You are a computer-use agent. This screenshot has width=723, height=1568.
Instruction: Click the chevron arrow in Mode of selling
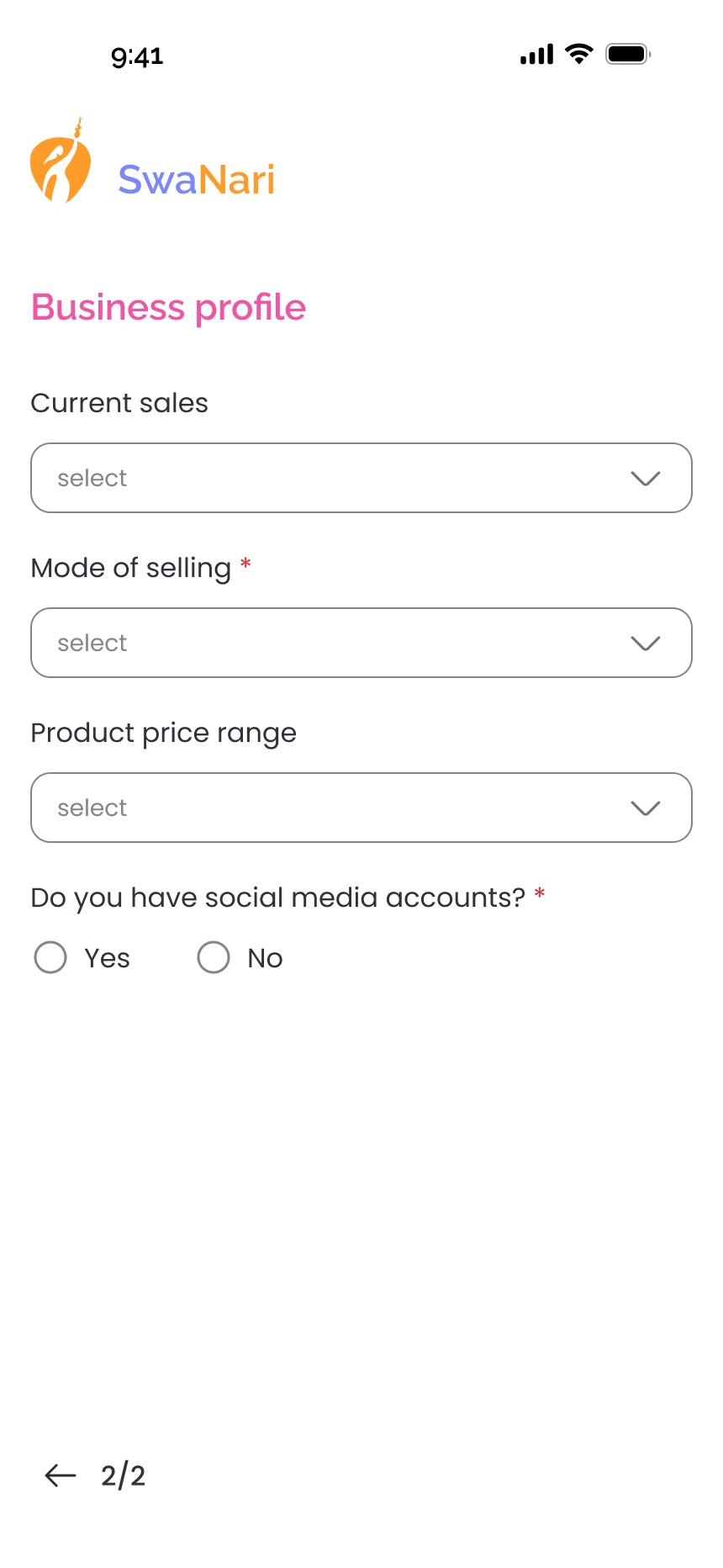(645, 644)
